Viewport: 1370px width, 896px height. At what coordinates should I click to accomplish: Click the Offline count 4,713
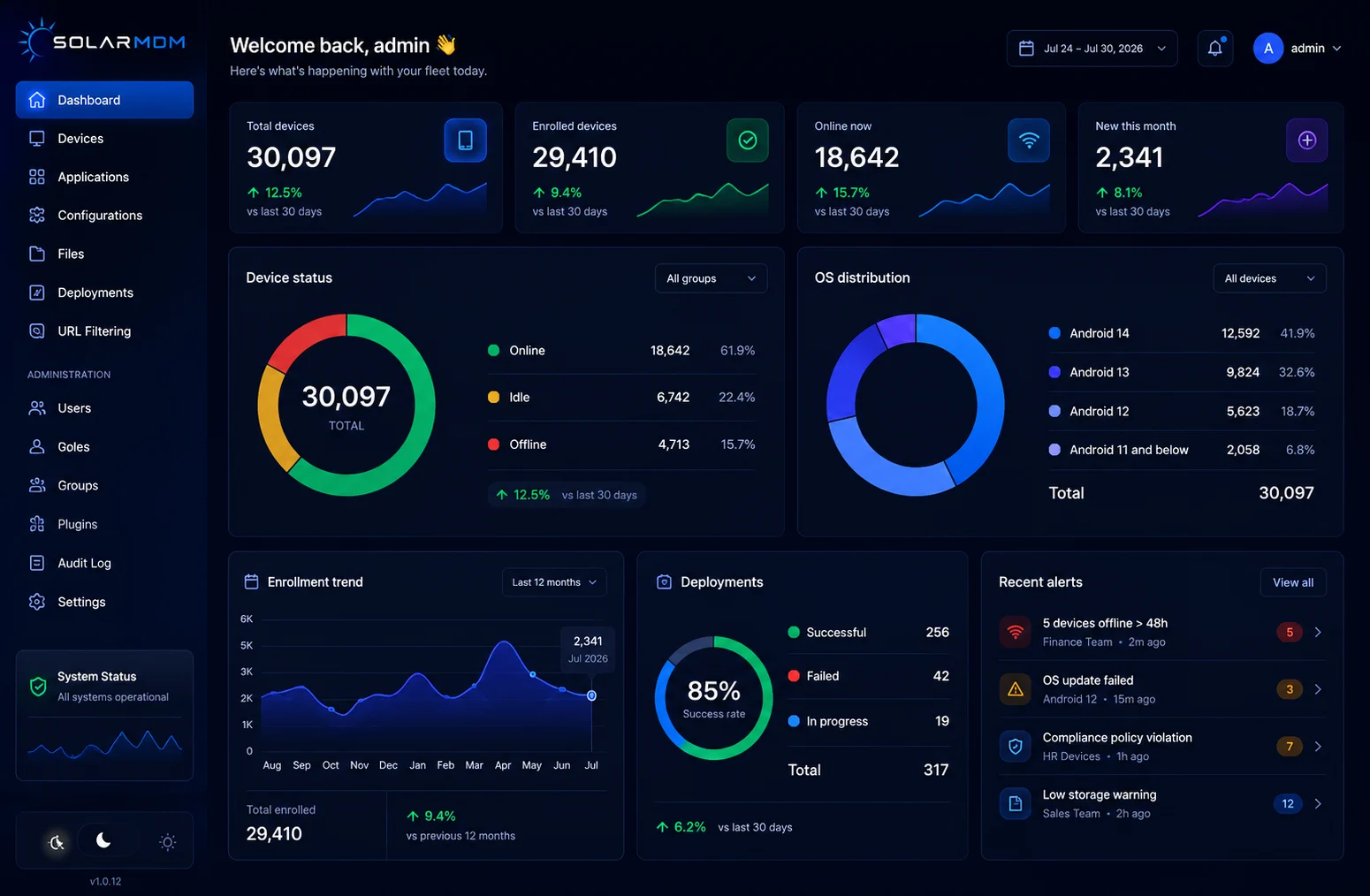tap(674, 444)
